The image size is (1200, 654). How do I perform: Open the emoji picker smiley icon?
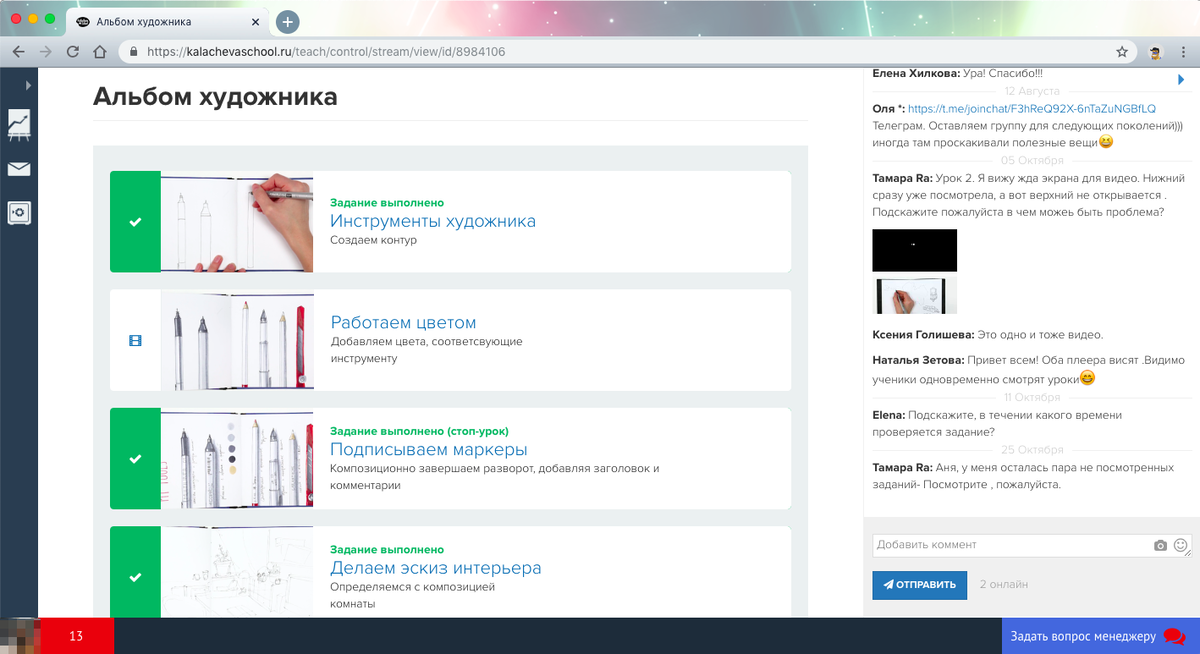[1181, 545]
